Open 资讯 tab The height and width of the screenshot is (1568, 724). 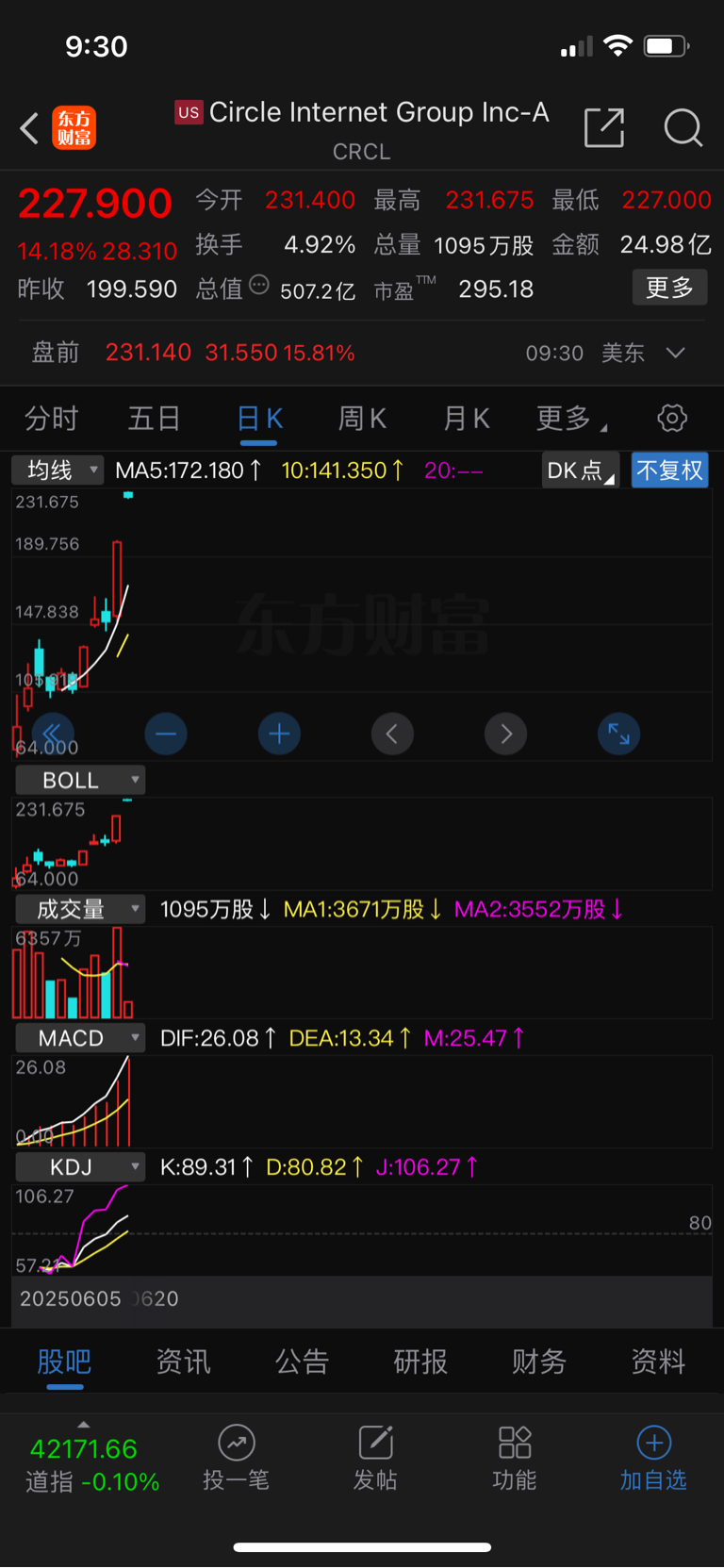(x=183, y=1362)
